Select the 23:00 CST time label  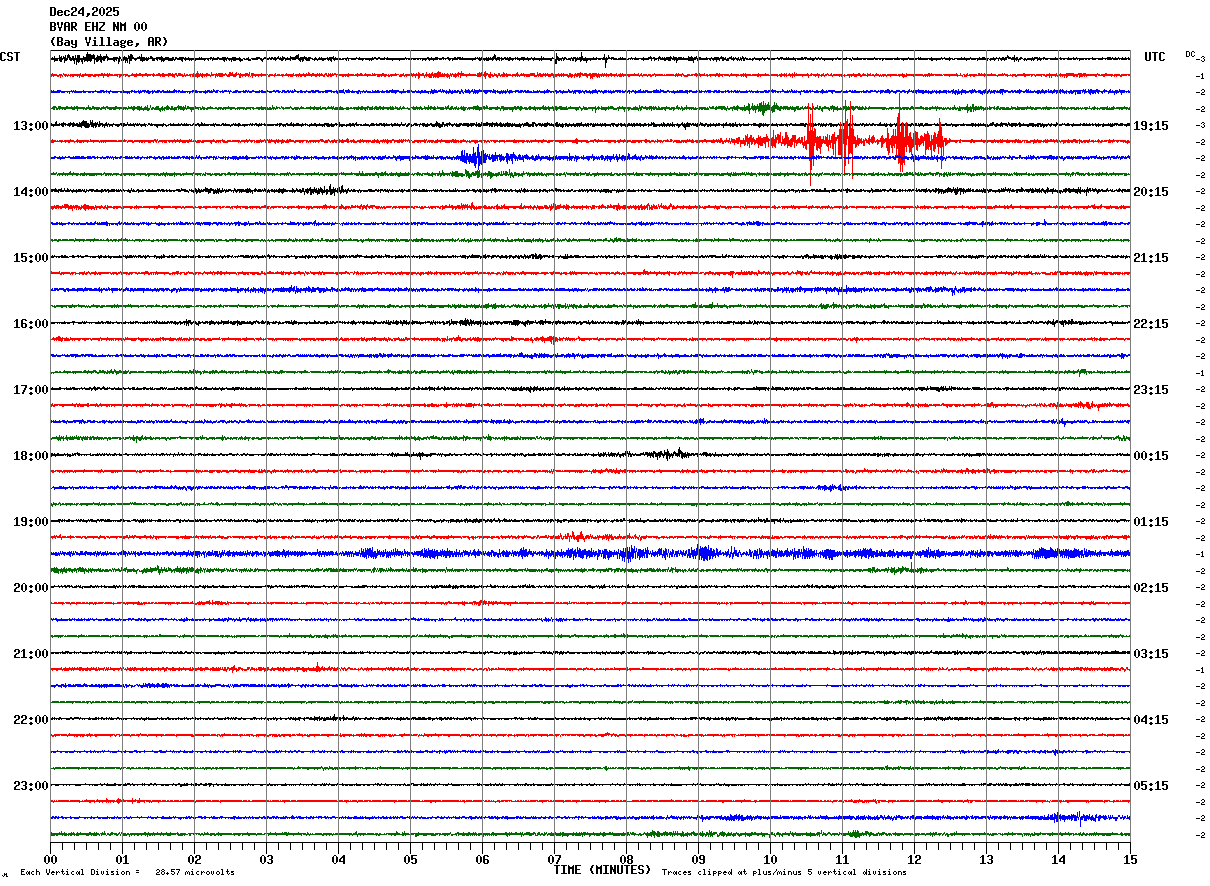point(31,786)
